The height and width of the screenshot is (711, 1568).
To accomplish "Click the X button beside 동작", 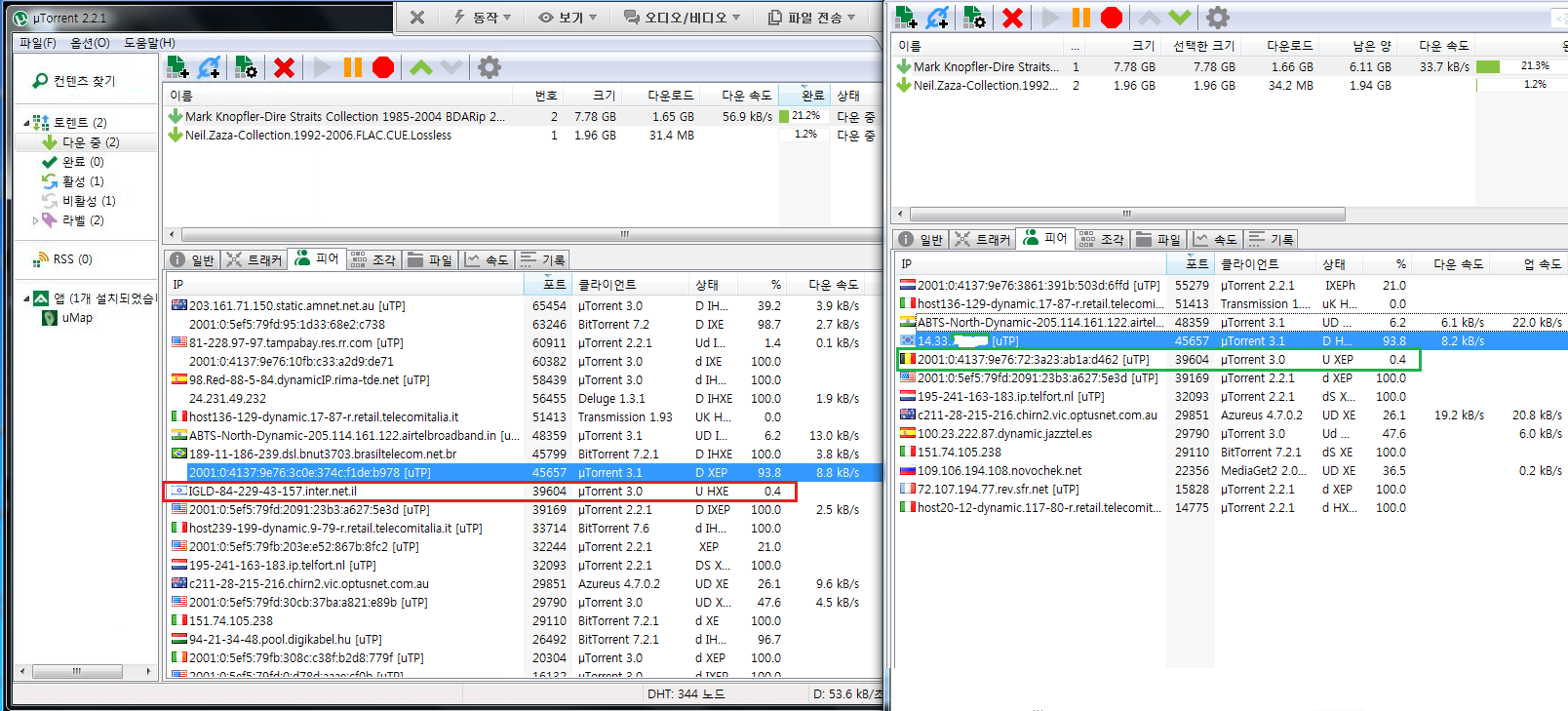I will coord(417,18).
